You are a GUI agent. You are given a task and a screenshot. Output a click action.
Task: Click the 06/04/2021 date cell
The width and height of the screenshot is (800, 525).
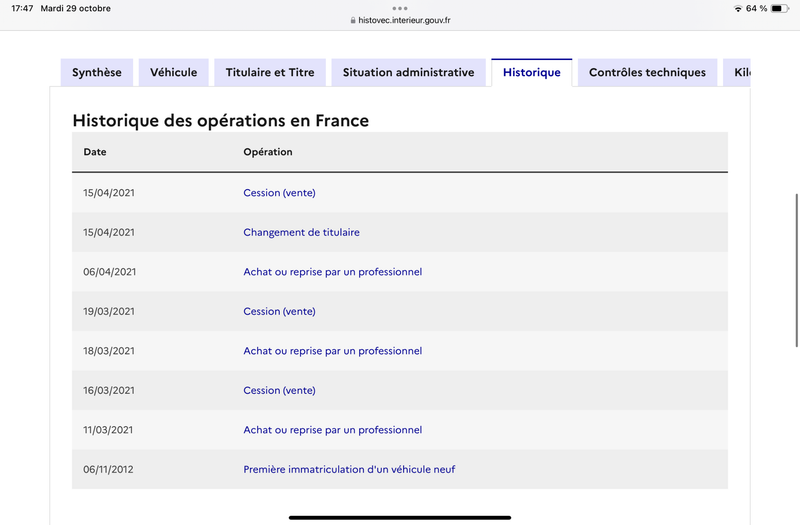(x=110, y=272)
